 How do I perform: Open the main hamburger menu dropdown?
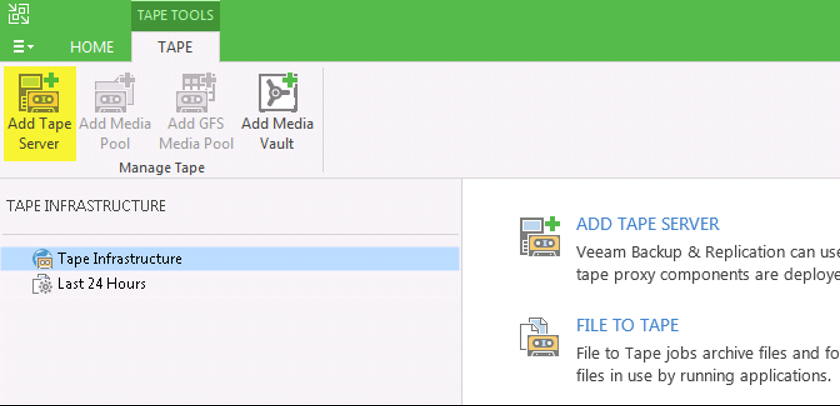point(23,47)
